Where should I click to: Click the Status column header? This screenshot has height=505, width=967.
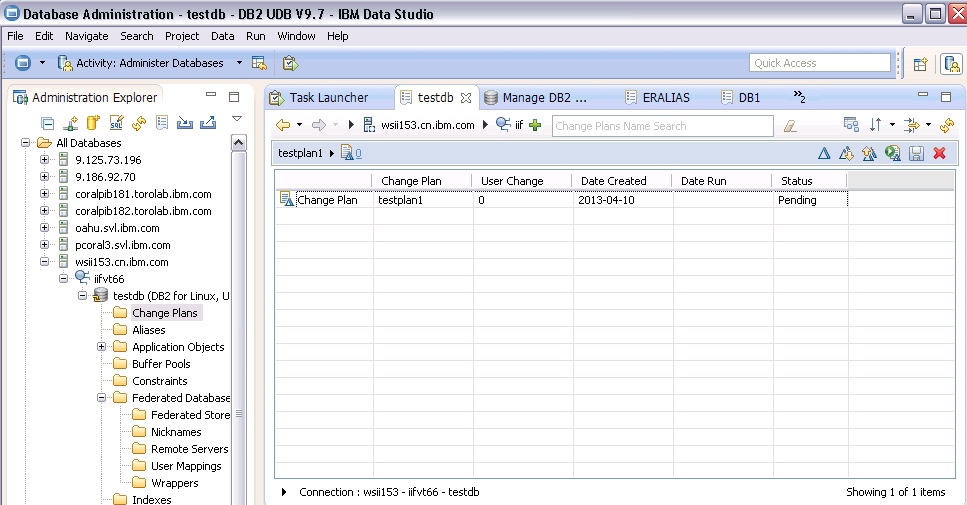coord(810,181)
